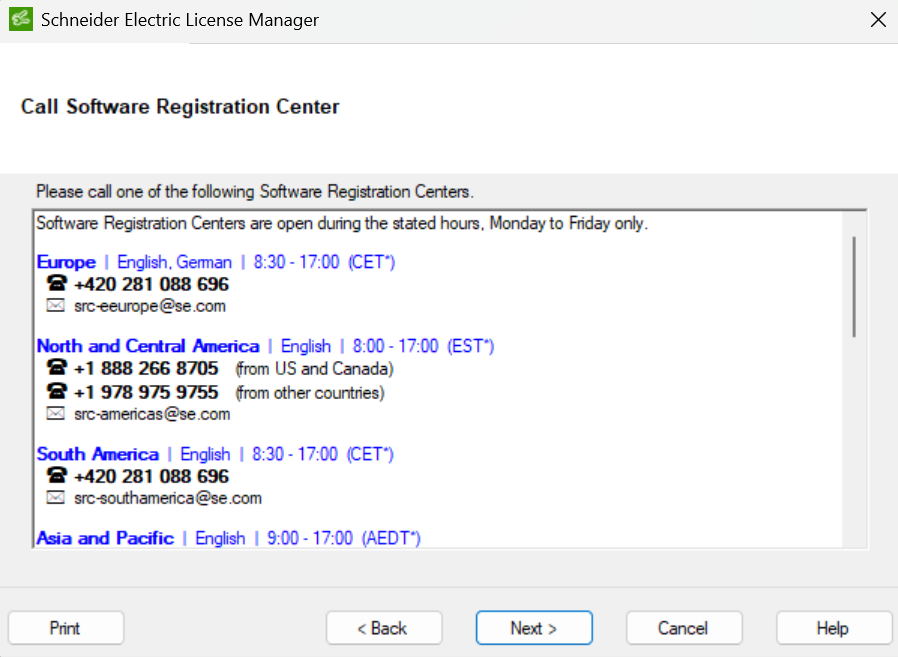Click the sentence about Monday to Friday hours
Image resolution: width=898 pixels, height=657 pixels.
(x=342, y=223)
